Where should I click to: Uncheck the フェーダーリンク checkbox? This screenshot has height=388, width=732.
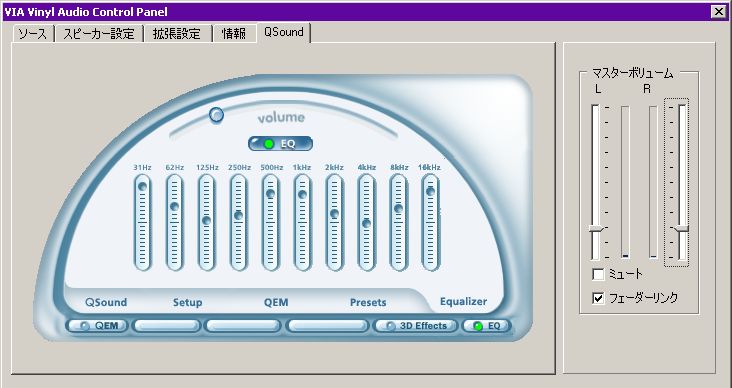pos(598,298)
